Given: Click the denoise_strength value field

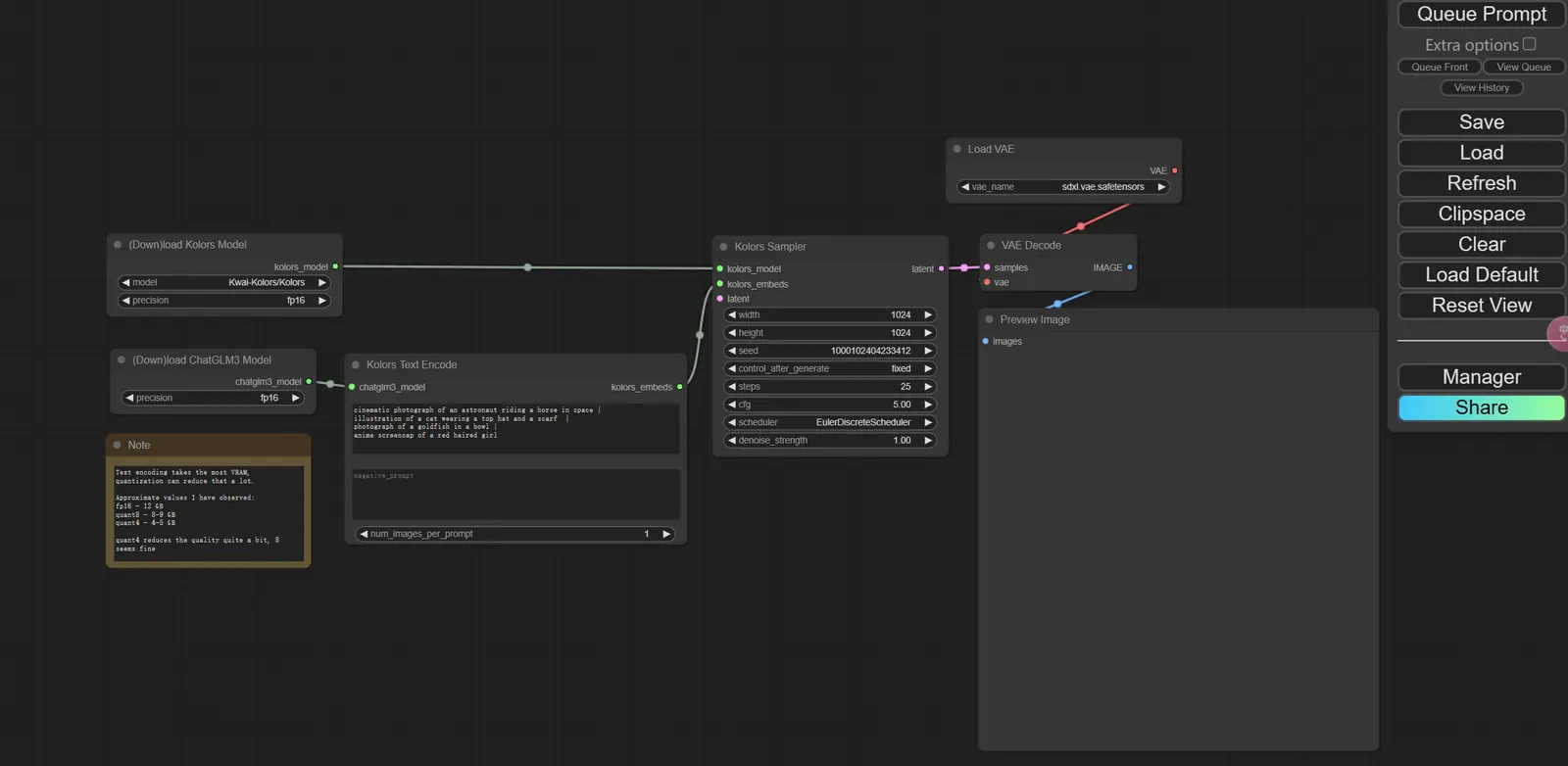Looking at the screenshot, I should tap(830, 441).
